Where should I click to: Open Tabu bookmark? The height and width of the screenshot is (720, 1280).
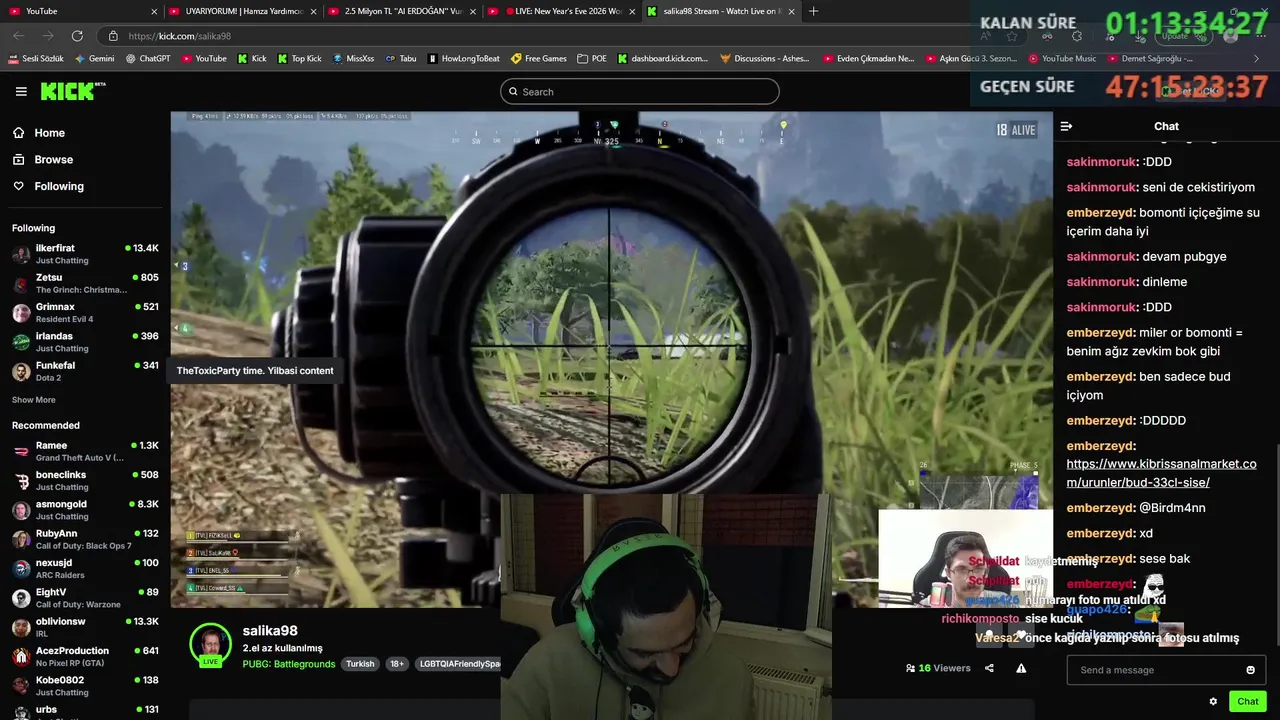point(400,59)
